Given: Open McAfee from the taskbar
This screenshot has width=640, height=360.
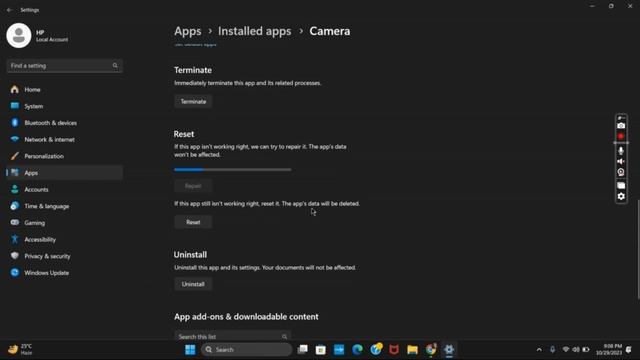Looking at the screenshot, I should (x=394, y=350).
